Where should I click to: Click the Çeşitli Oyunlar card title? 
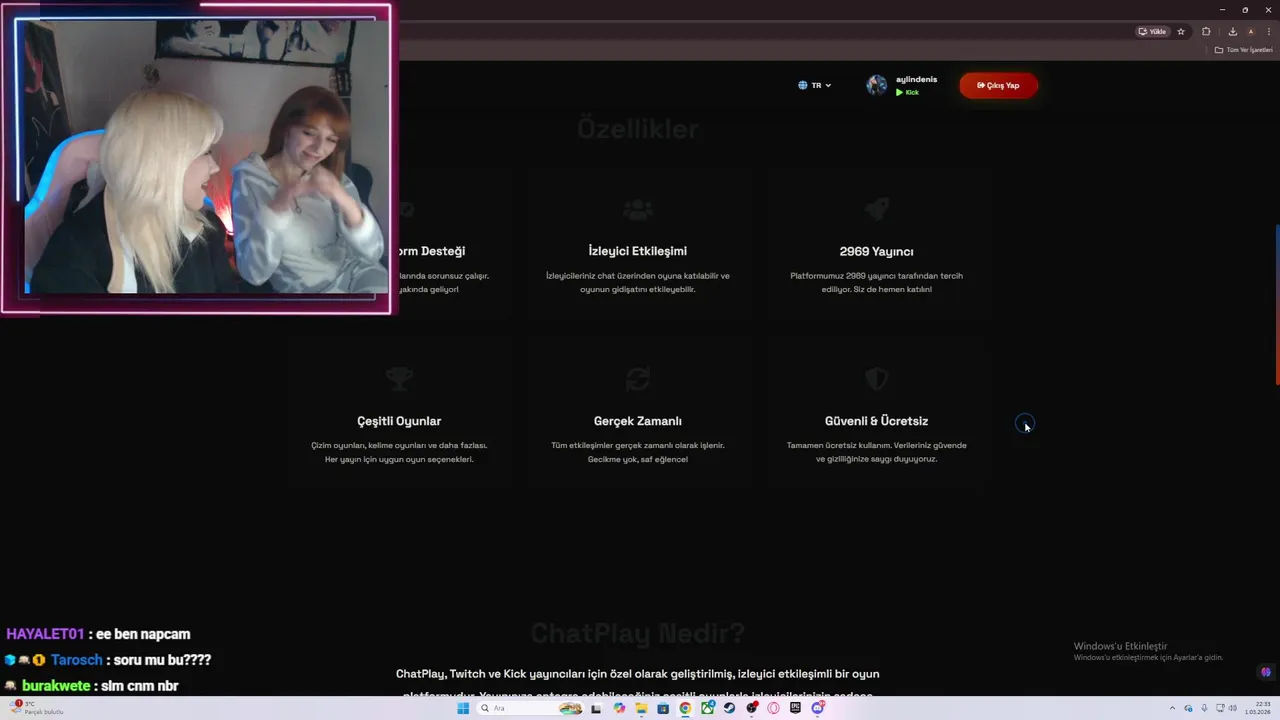click(399, 421)
